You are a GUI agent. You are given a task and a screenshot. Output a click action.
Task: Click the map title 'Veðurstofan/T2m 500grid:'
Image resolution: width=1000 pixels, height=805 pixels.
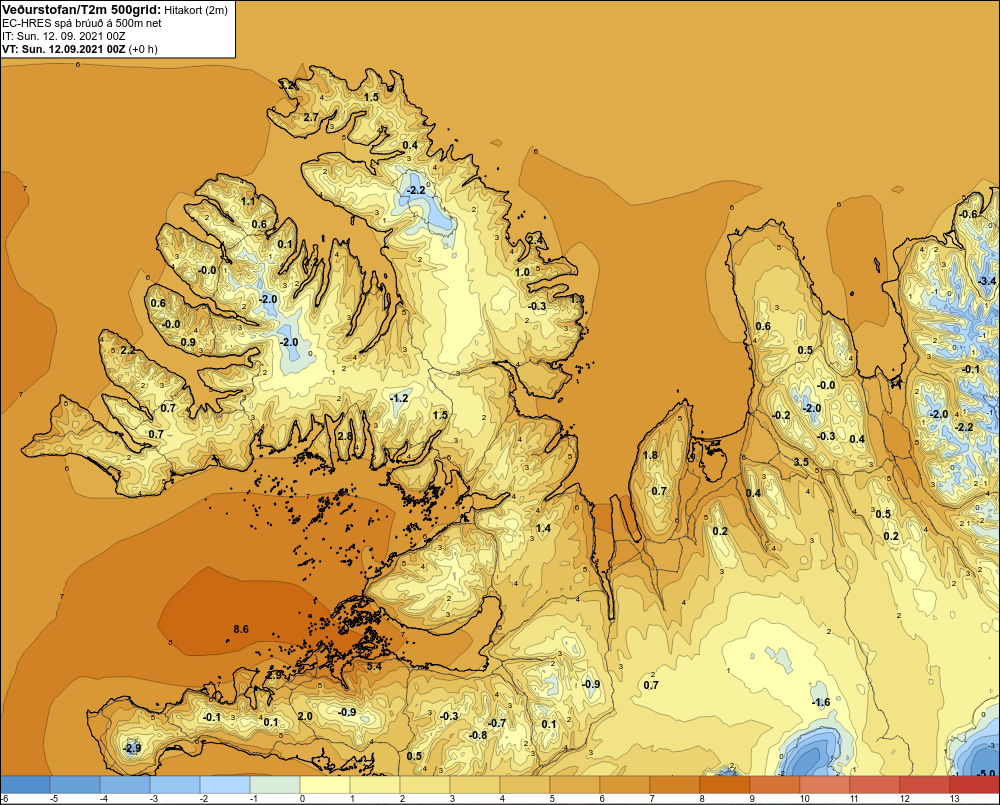coord(81,10)
